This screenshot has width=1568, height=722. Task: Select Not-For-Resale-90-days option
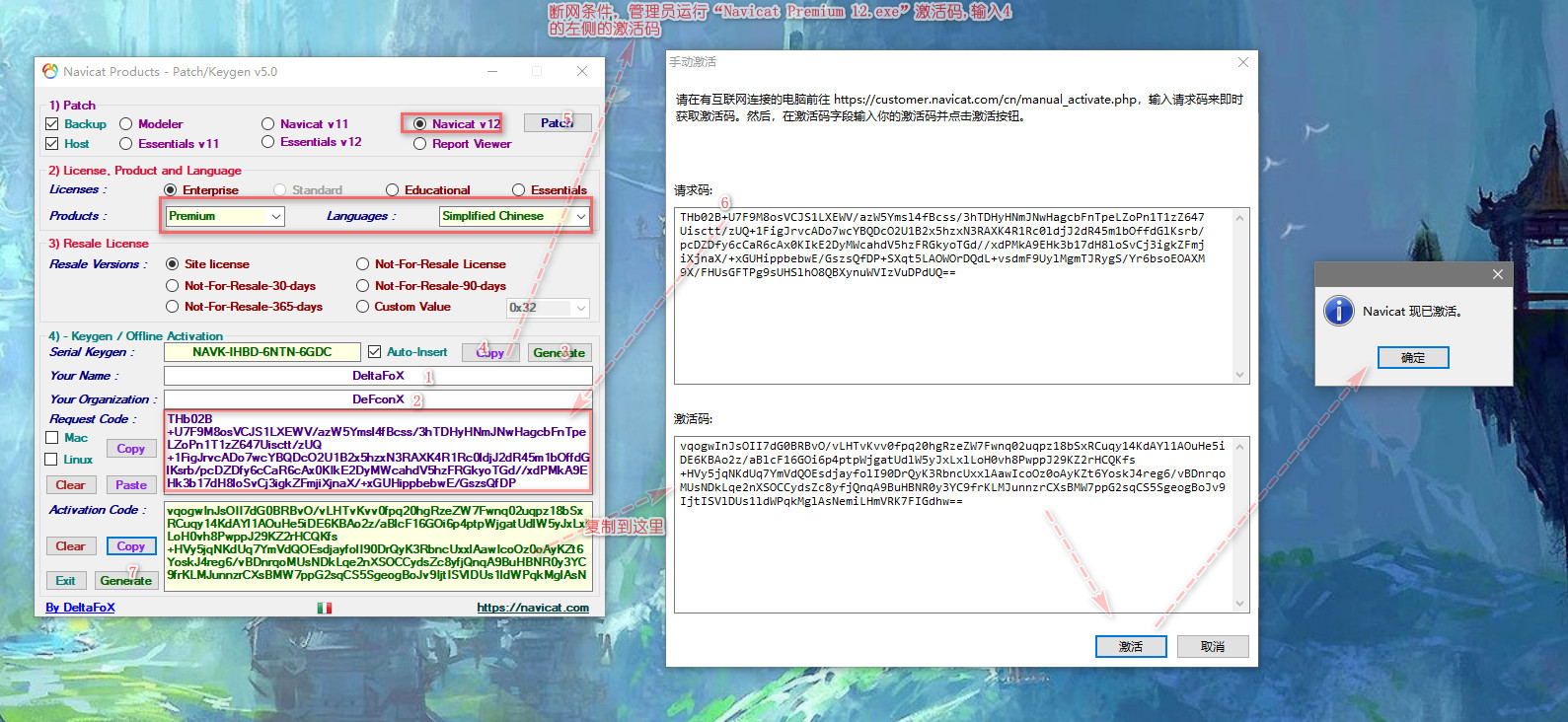pyautogui.click(x=363, y=285)
